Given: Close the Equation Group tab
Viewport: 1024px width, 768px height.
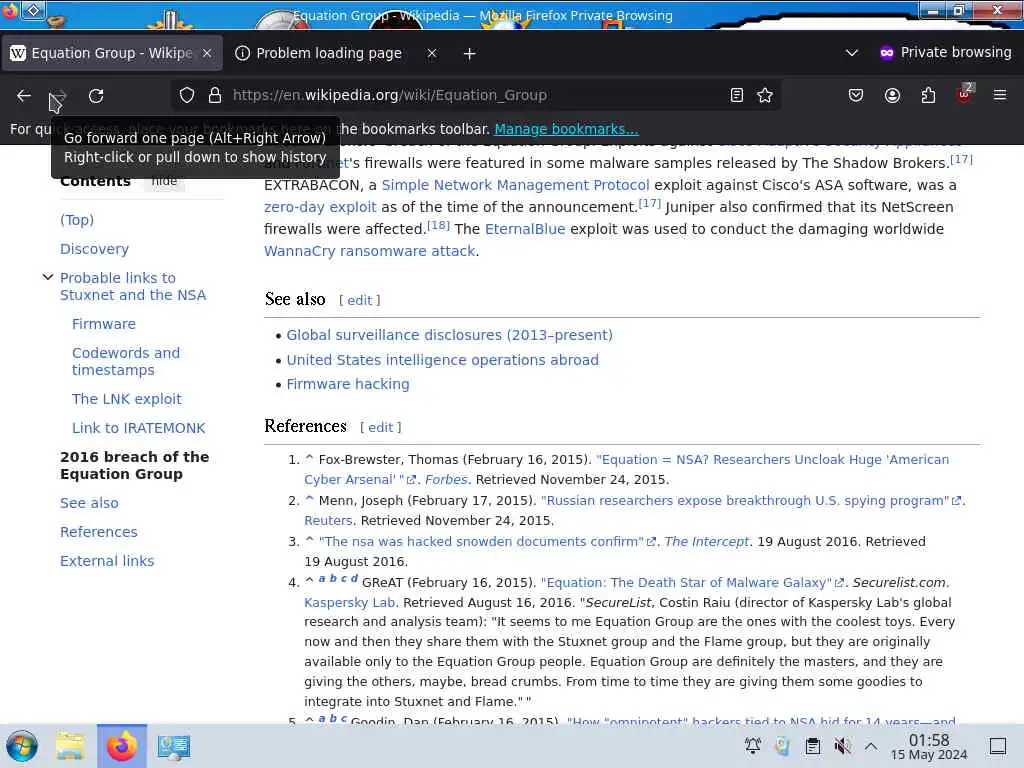Looking at the screenshot, I should tap(207, 53).
